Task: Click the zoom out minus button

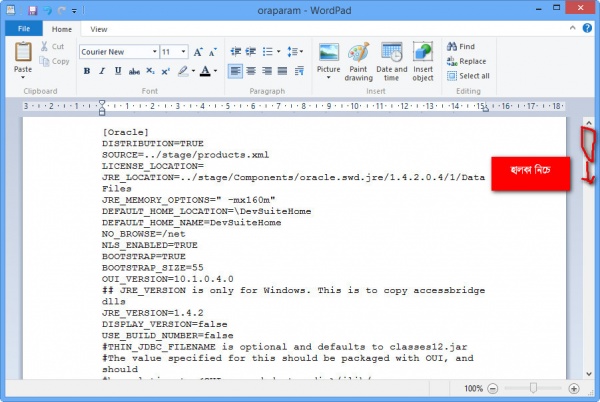Action: [x=493, y=389]
